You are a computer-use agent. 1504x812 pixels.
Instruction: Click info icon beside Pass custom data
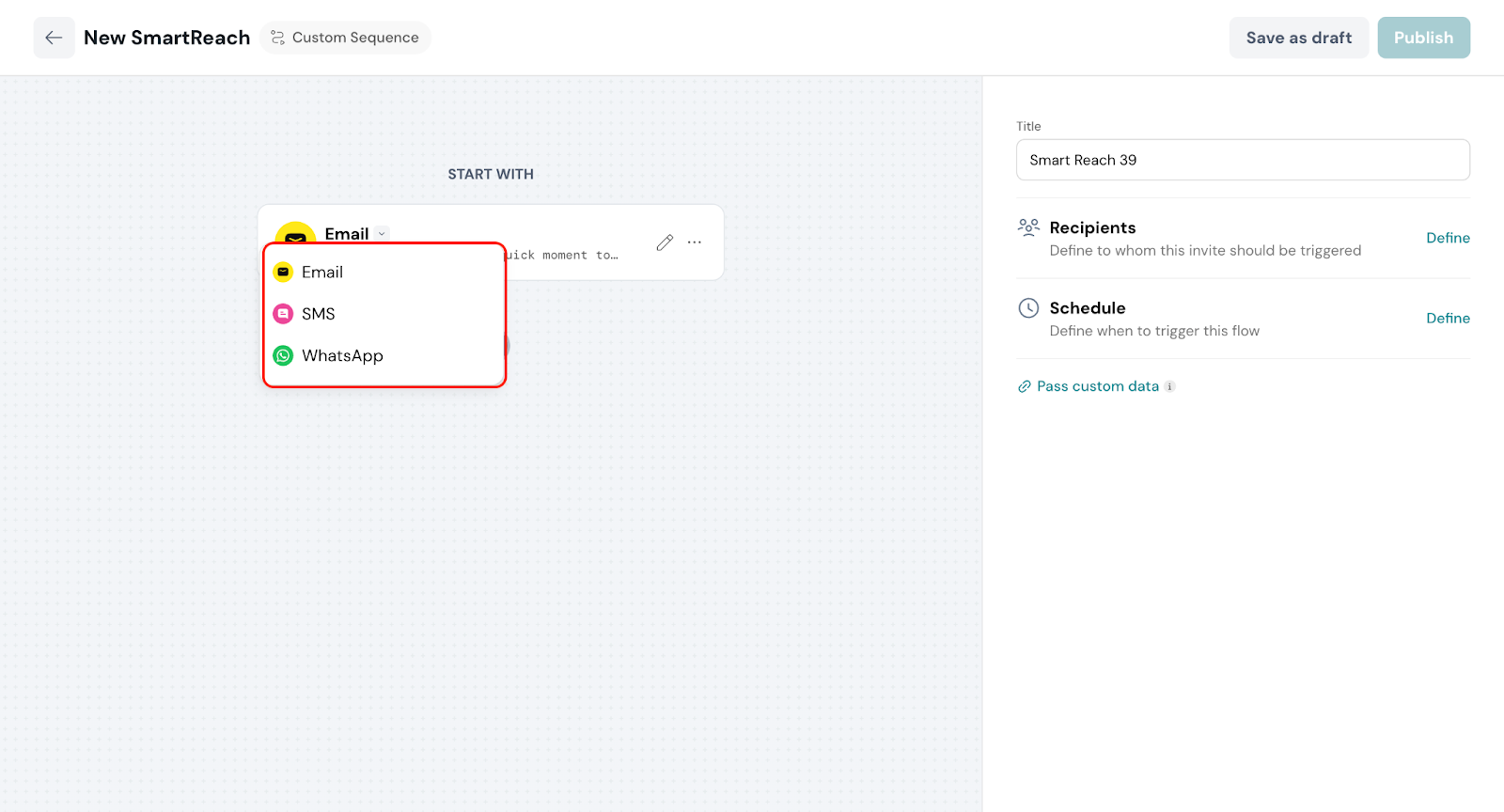[1169, 386]
